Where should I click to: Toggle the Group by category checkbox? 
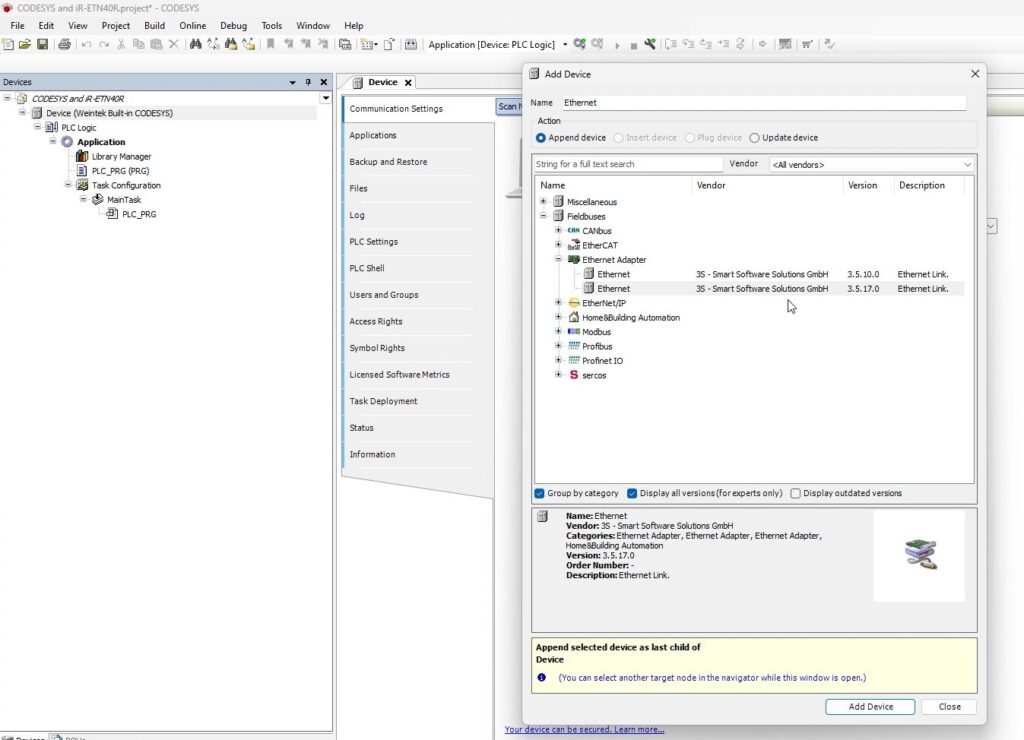point(539,493)
